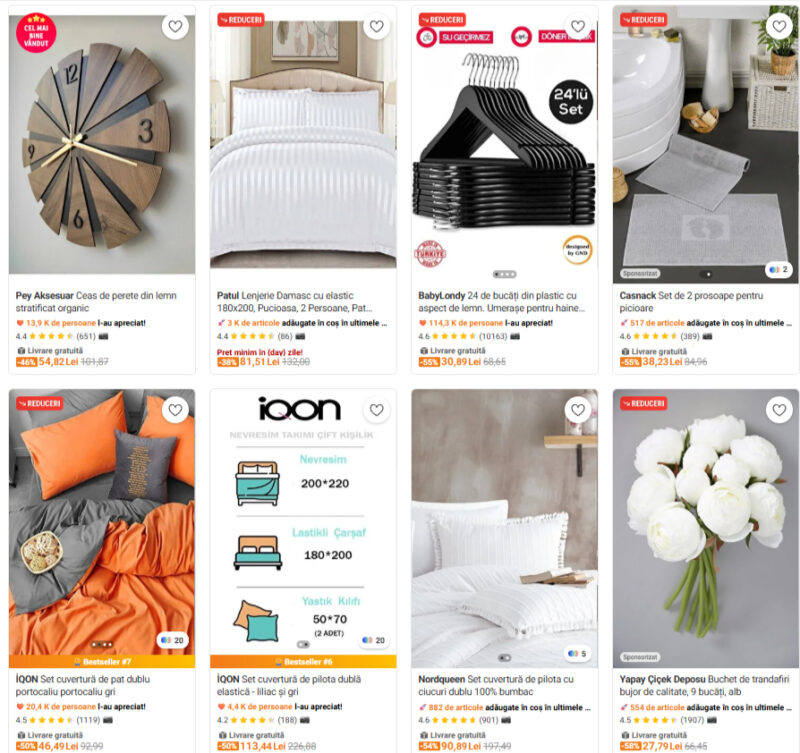Image resolution: width=800 pixels, height=753 pixels.
Task: Open 20 color options on orange bedding
Action: [x=172, y=640]
